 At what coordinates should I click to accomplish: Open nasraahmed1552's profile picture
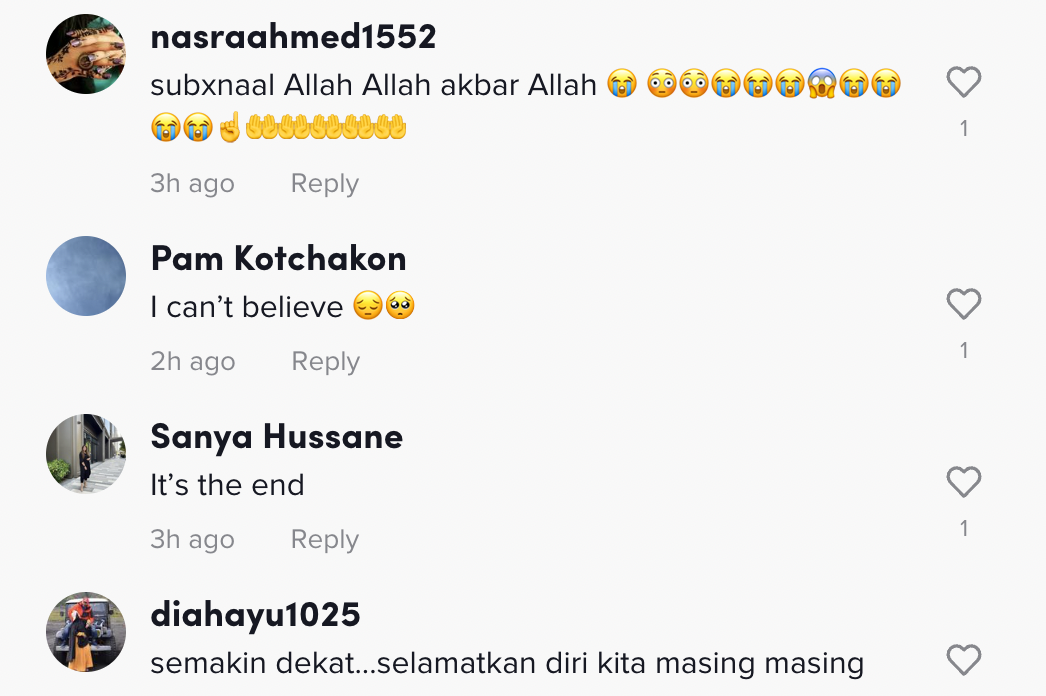tap(86, 53)
